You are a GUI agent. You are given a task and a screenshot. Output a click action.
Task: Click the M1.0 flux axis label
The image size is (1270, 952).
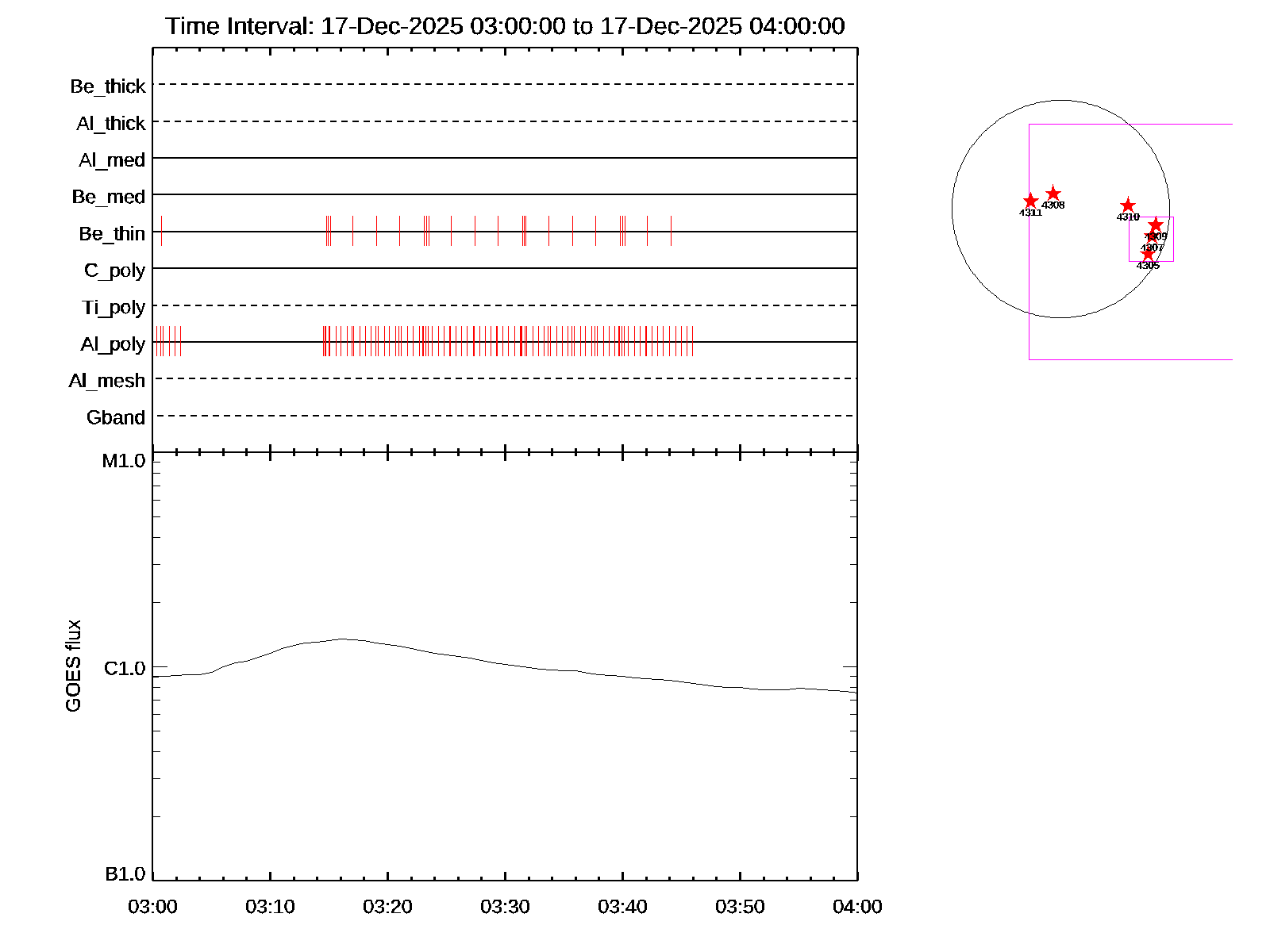124,461
